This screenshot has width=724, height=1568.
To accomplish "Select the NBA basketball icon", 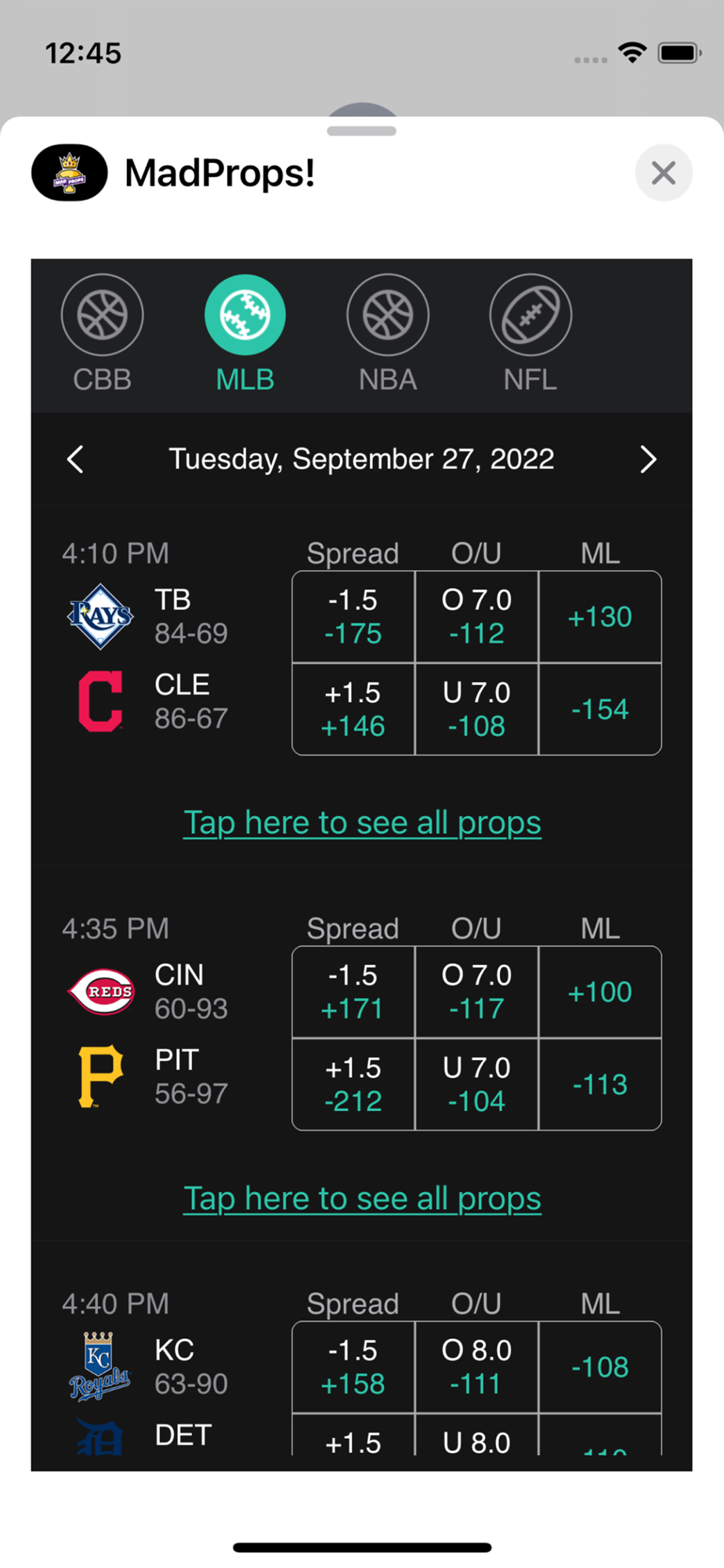I will click(x=388, y=315).
